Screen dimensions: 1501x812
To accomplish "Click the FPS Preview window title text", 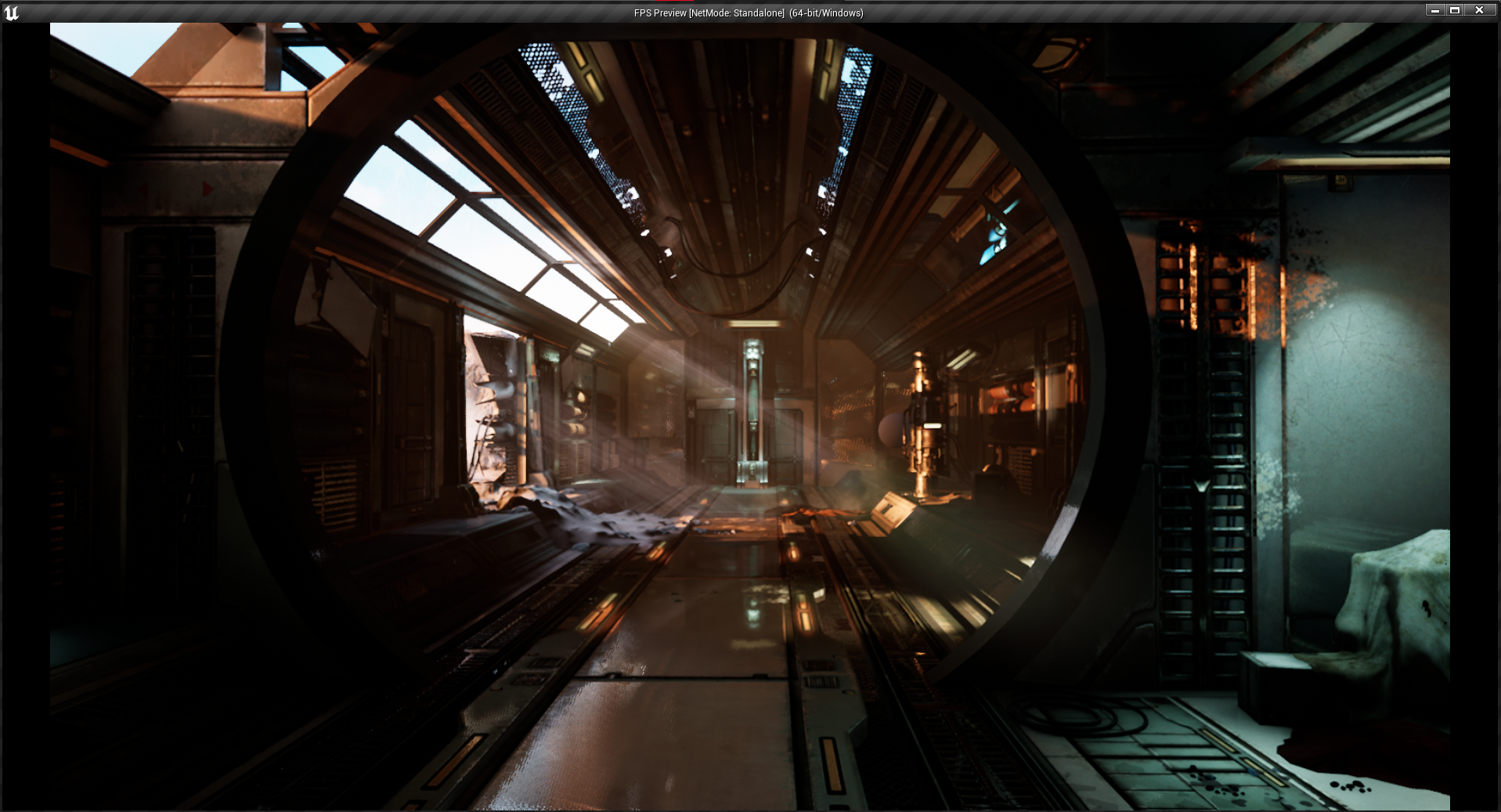I will 749,13.
